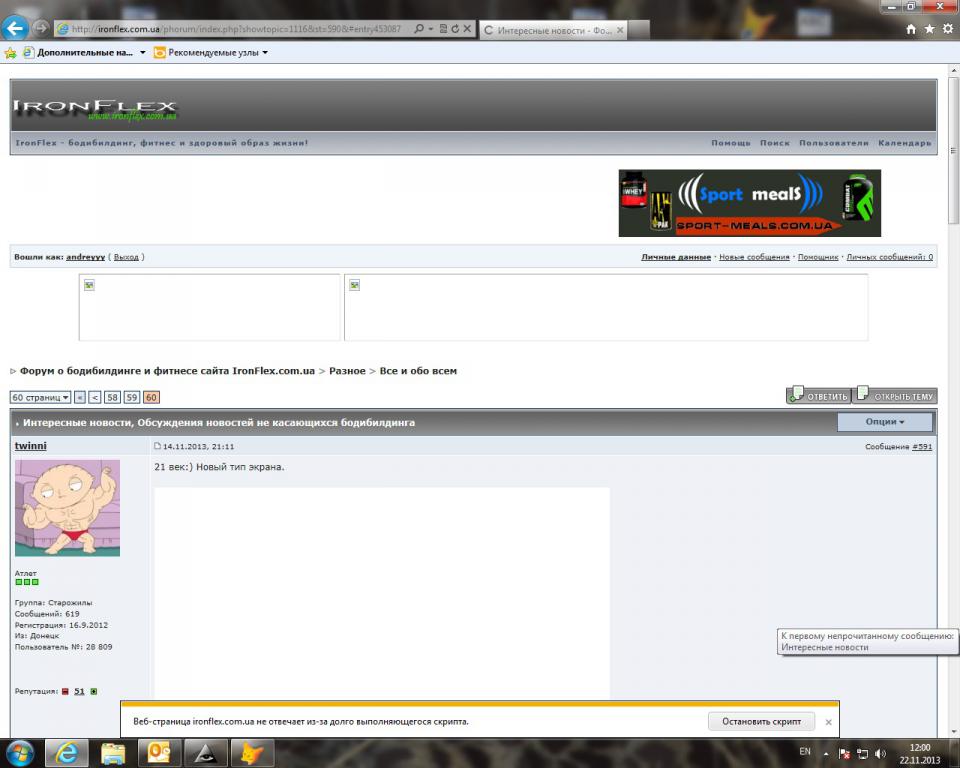Click the Sport-Meals advertisement banner

[x=749, y=203]
